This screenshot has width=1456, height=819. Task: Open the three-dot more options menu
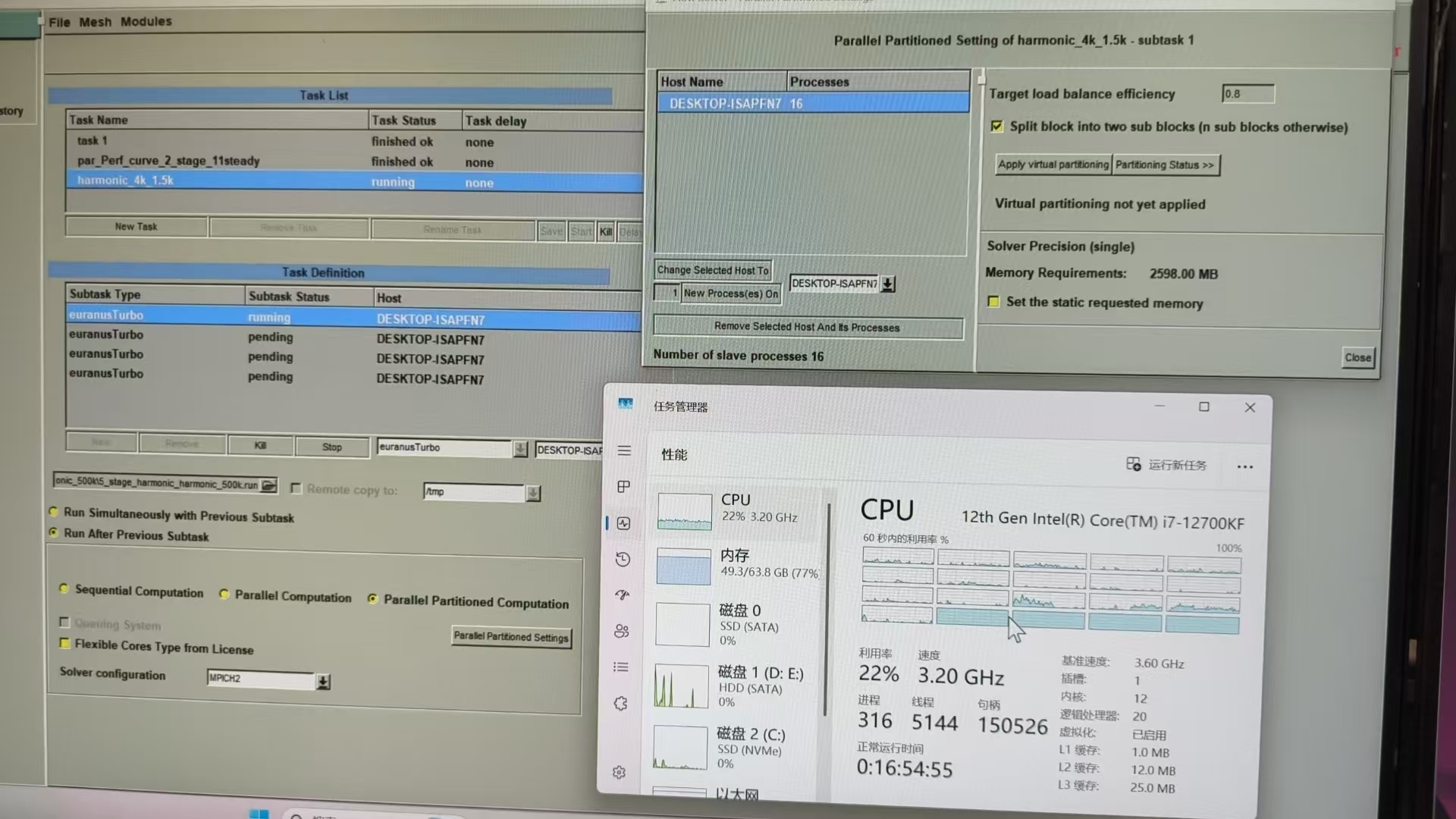[x=1245, y=466]
